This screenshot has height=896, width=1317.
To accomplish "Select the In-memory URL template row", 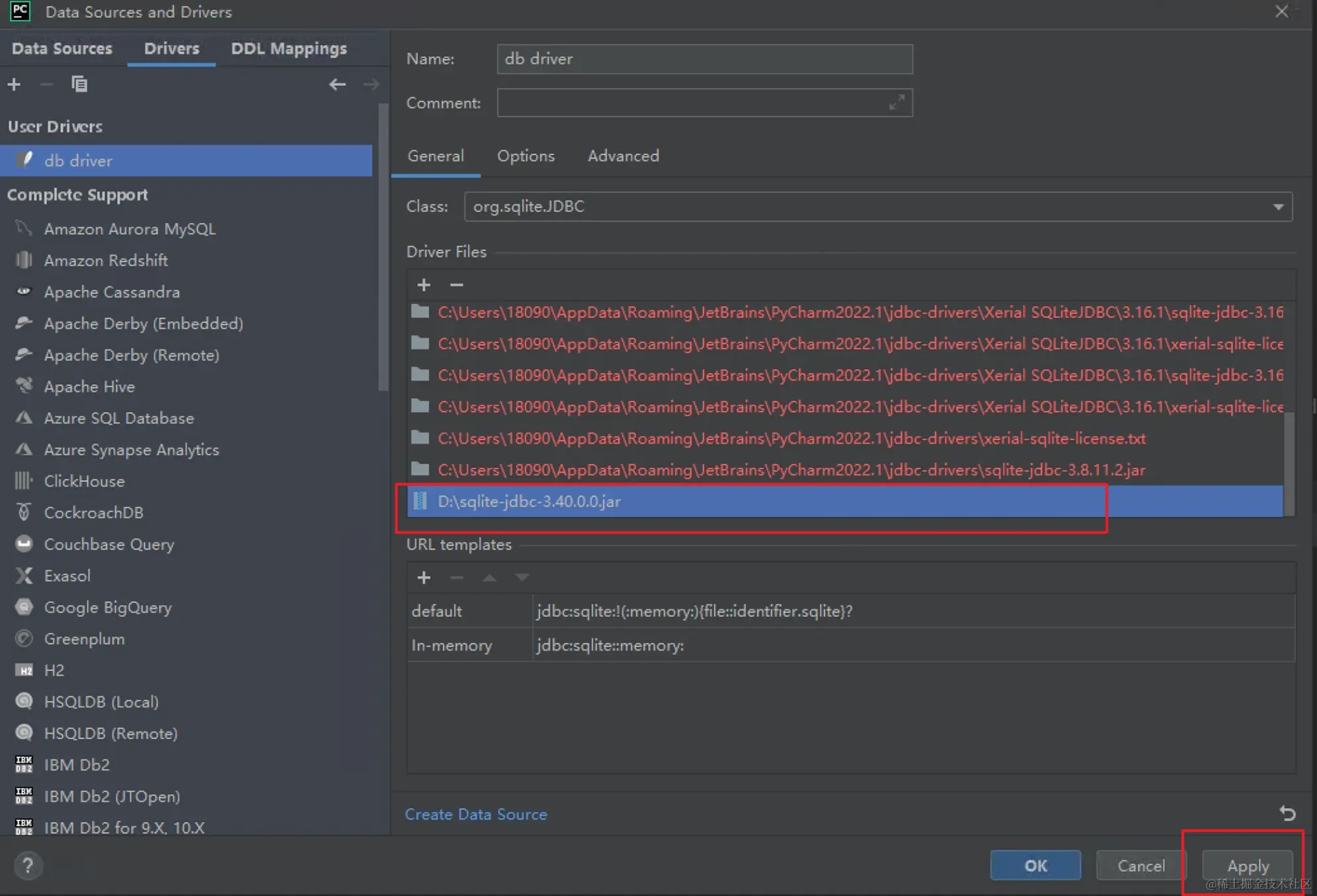I will point(851,645).
